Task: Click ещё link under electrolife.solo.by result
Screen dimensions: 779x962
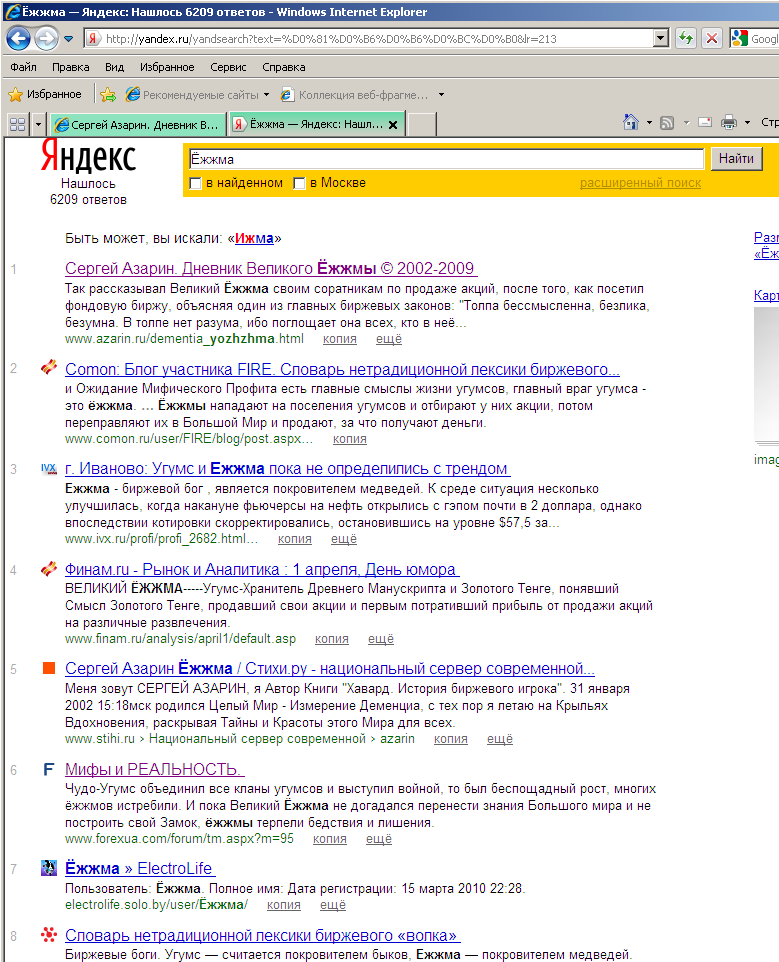Action: (x=333, y=905)
